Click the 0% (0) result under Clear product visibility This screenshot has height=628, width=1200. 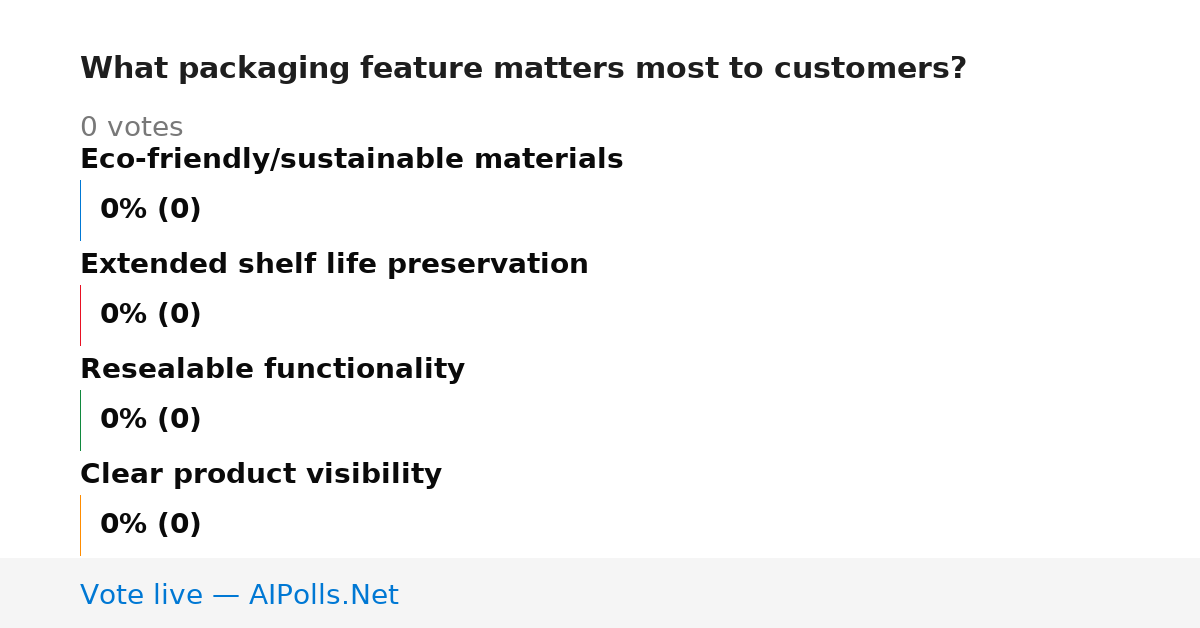150,525
